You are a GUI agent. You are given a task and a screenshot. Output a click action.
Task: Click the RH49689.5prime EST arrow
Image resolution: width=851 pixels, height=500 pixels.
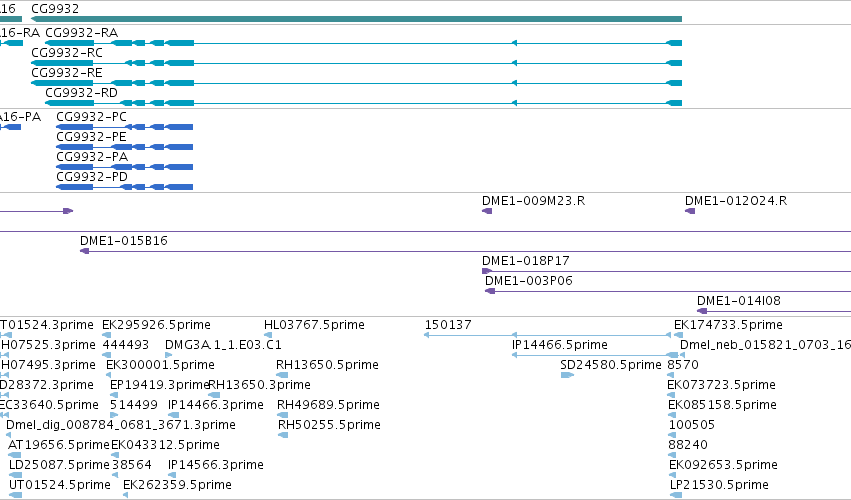(x=283, y=415)
